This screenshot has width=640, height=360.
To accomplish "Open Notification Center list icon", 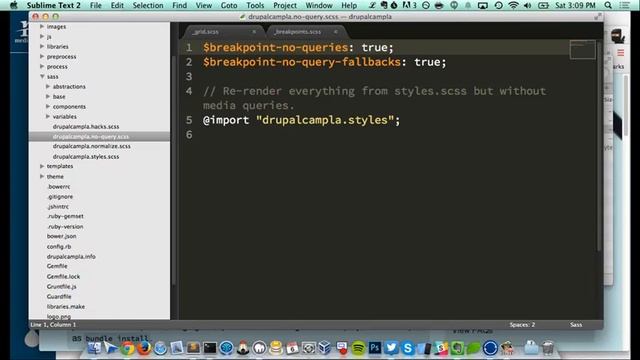I will 624,5.
